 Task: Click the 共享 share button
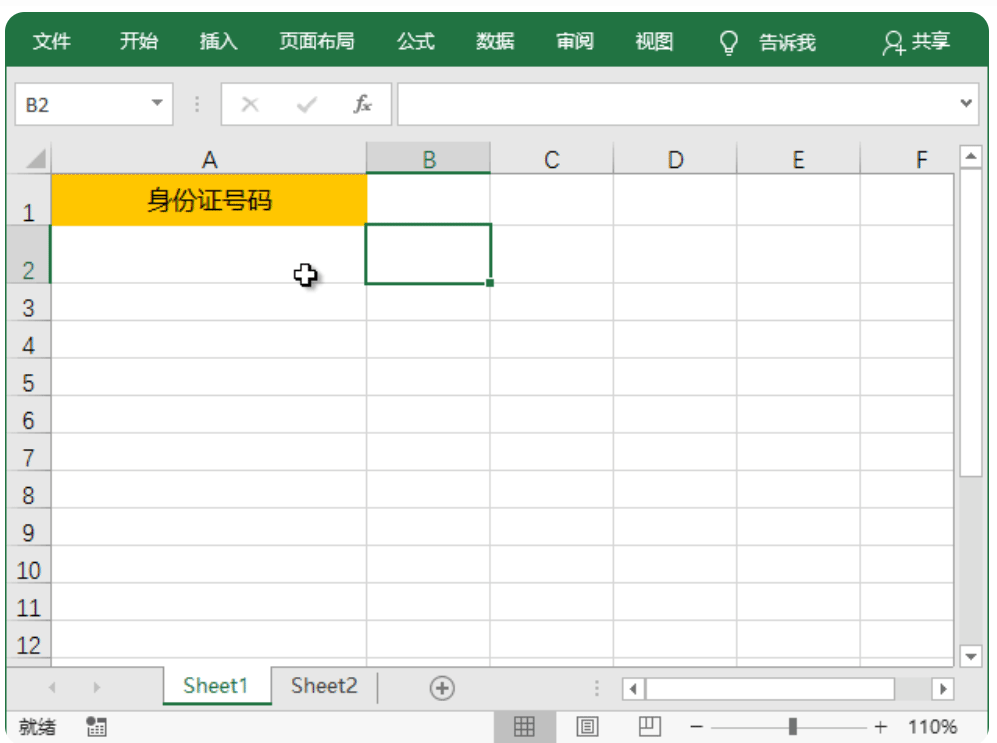pos(916,43)
